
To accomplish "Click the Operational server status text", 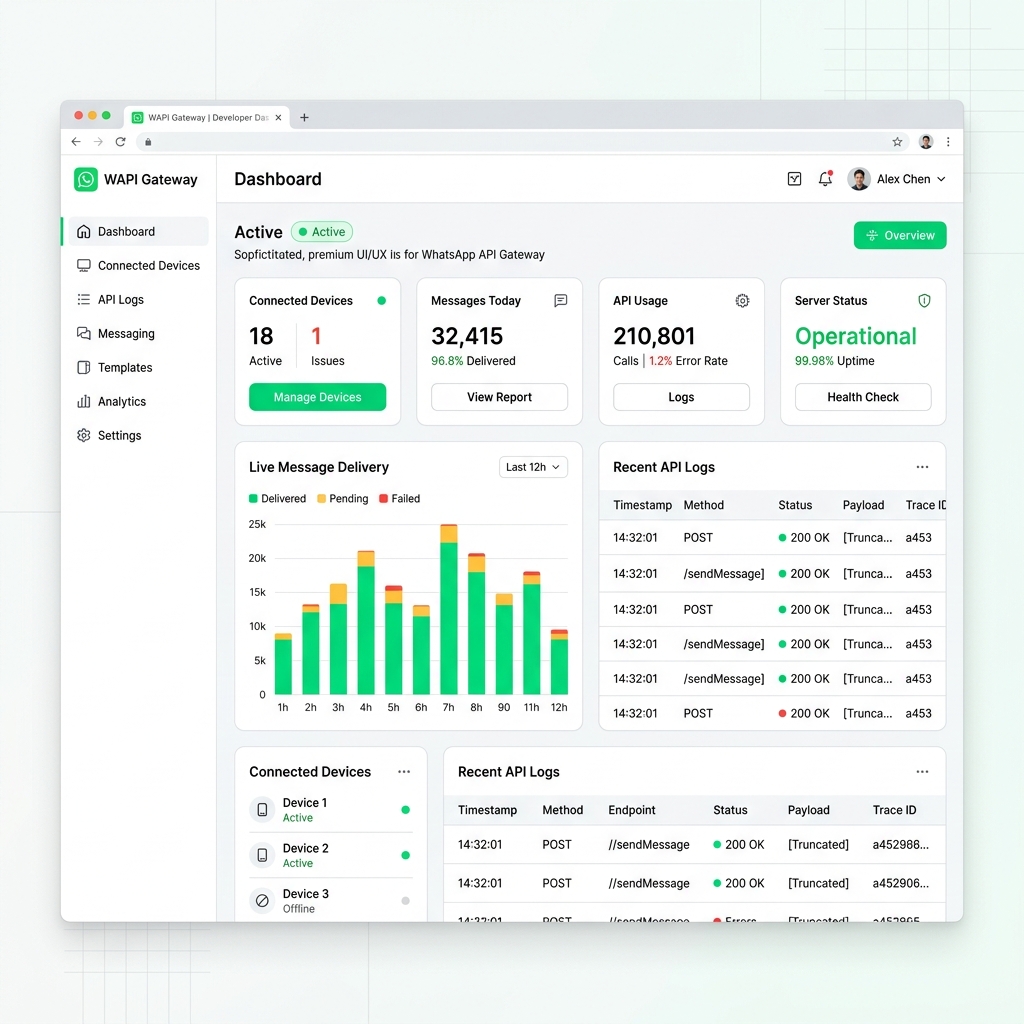I will (x=856, y=336).
